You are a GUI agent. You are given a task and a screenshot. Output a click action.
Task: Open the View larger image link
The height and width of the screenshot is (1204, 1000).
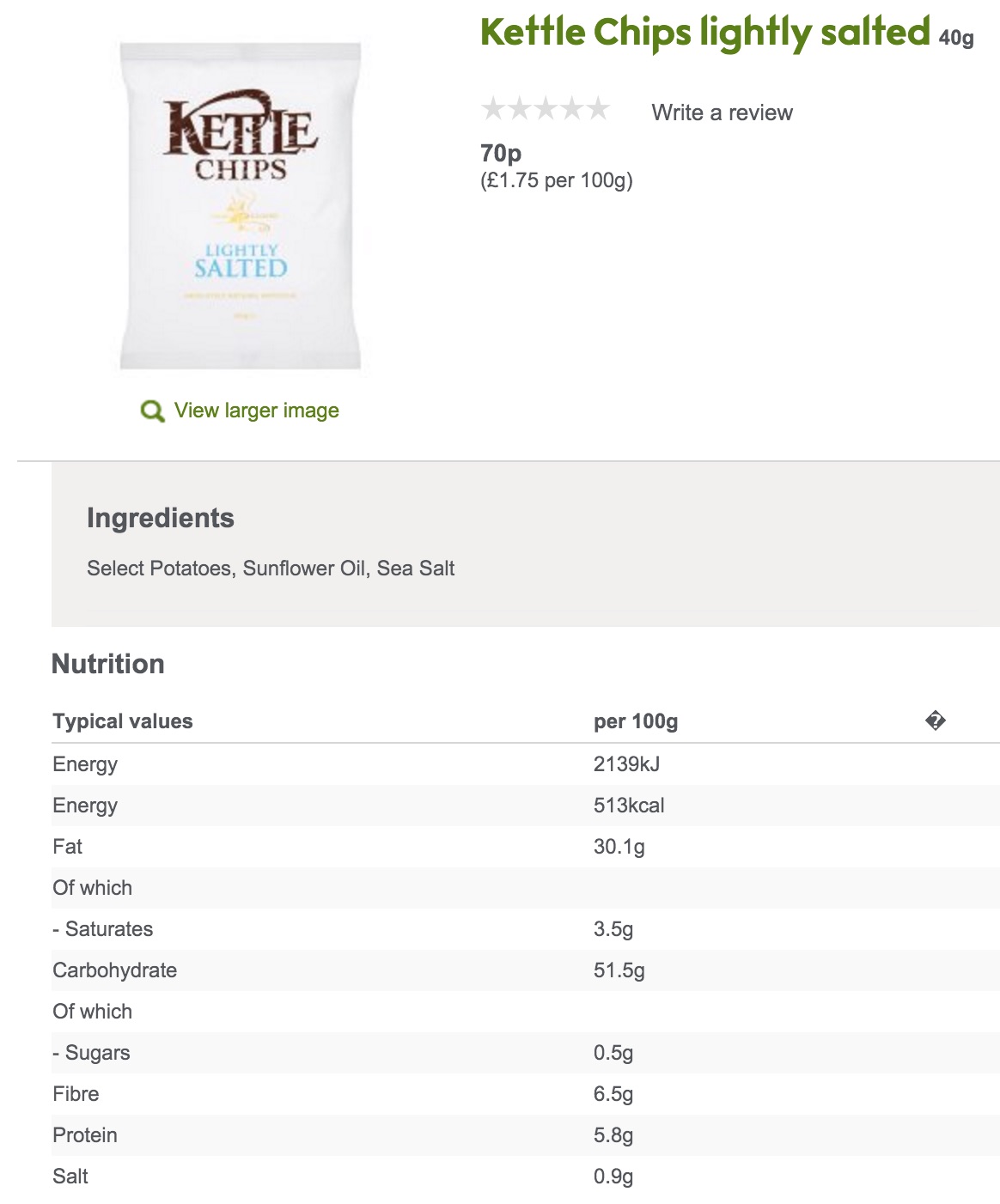[x=256, y=410]
